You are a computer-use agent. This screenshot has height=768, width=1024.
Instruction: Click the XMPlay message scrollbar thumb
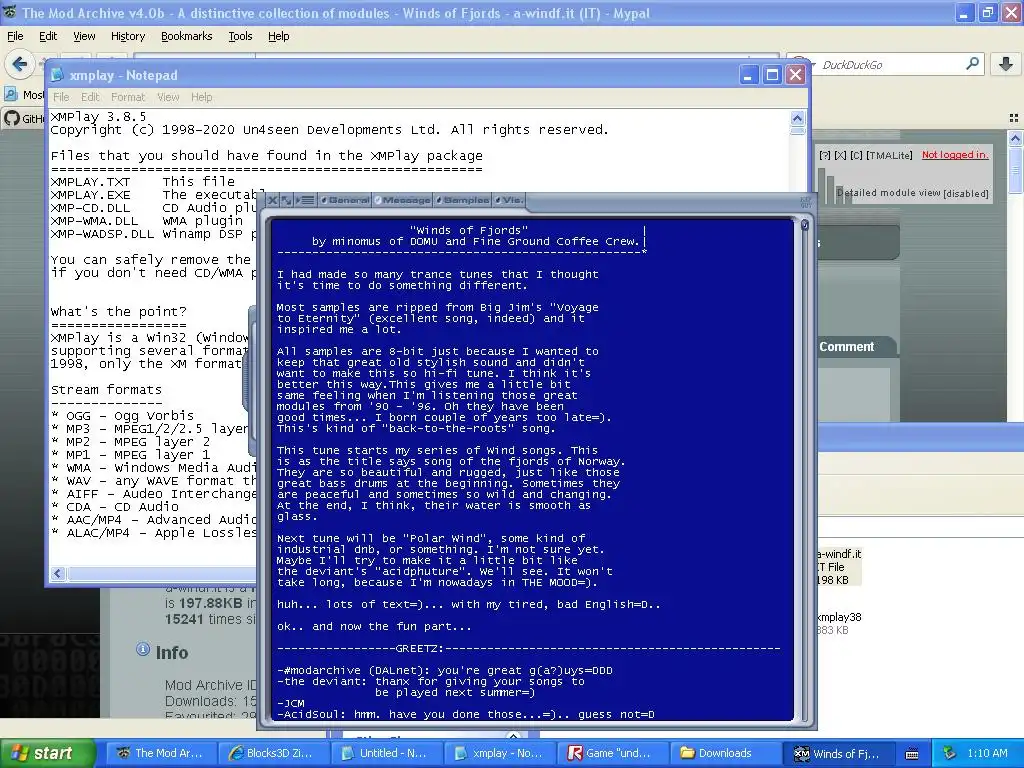pyautogui.click(x=805, y=225)
